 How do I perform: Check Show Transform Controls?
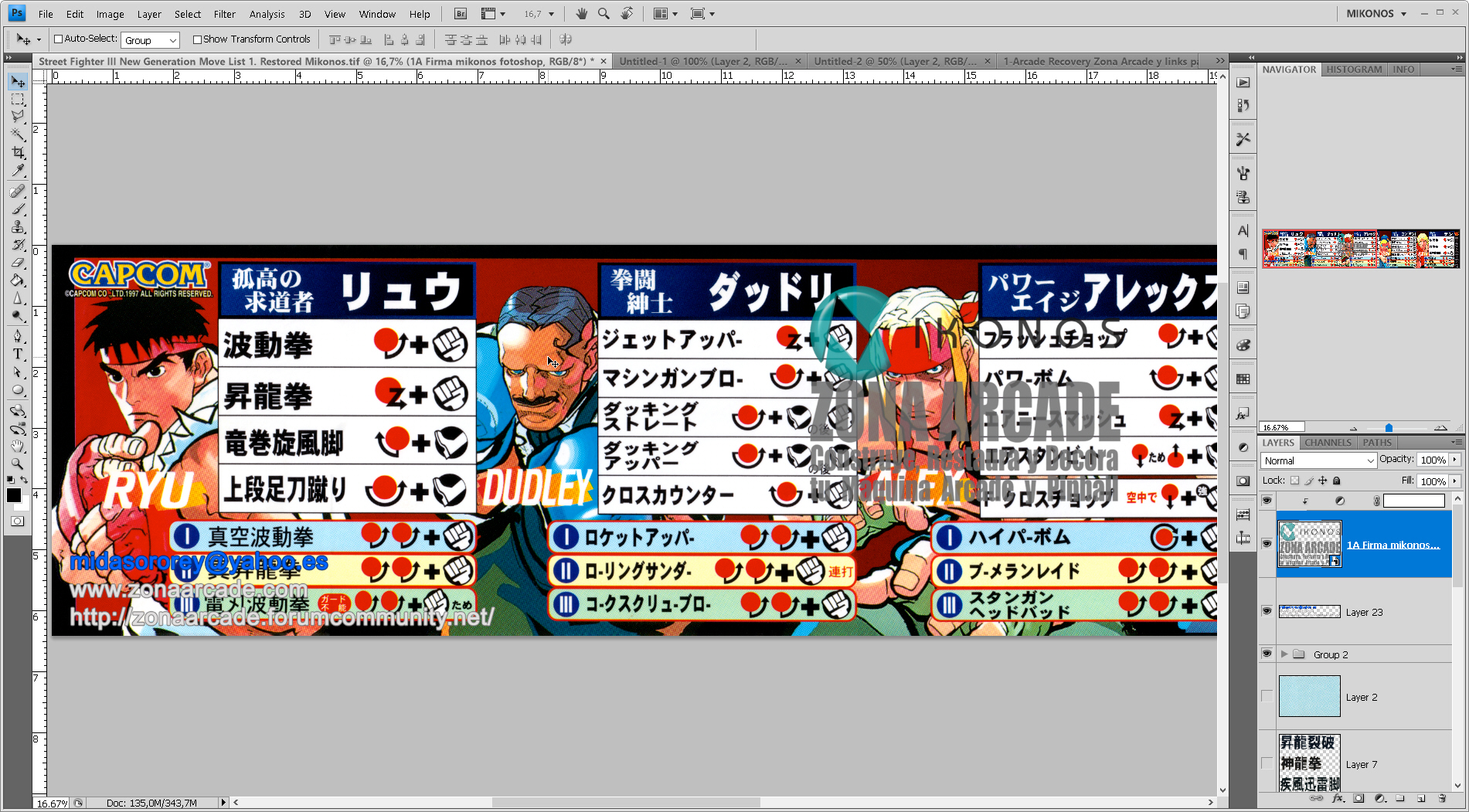click(x=198, y=39)
